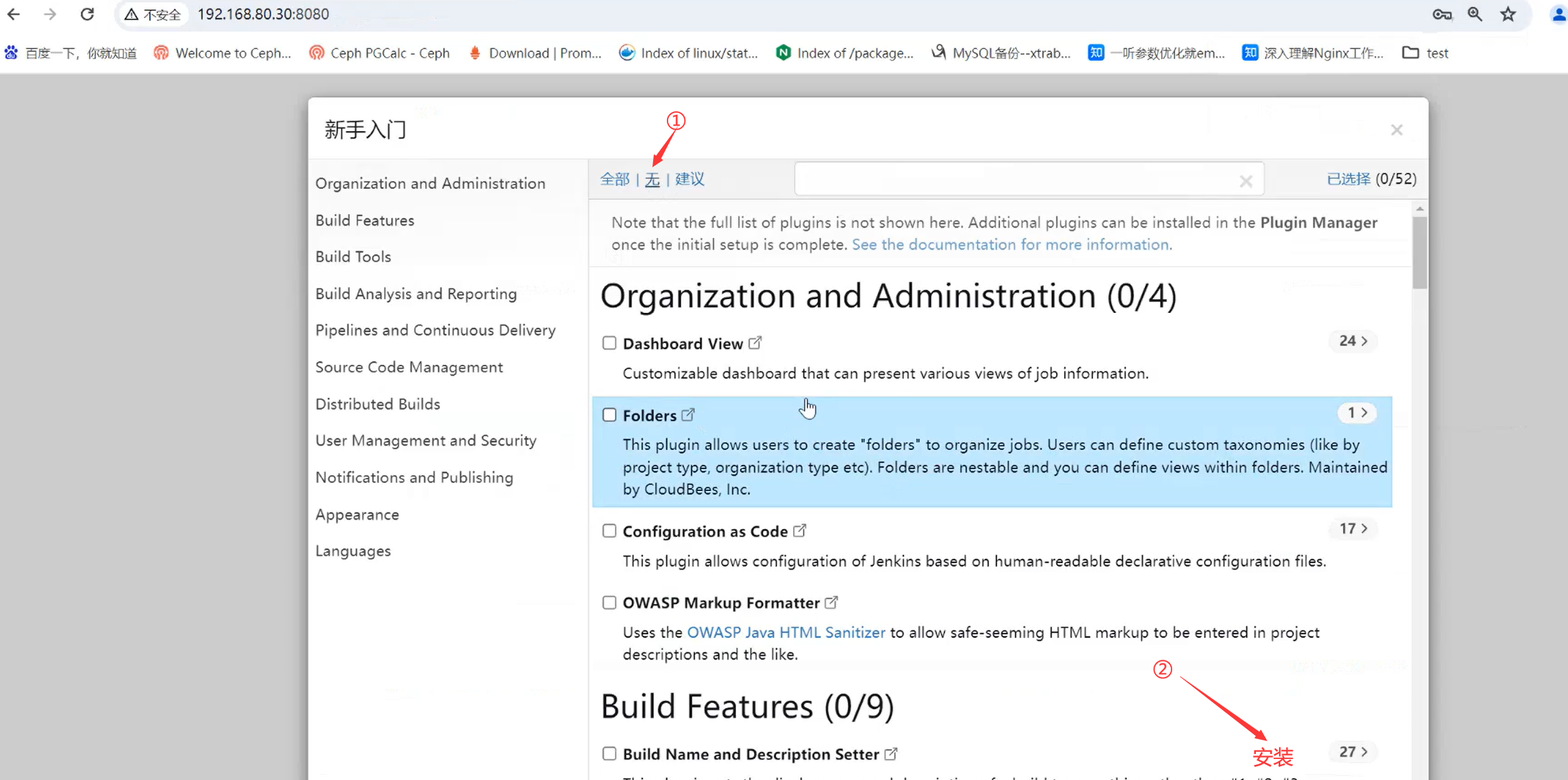This screenshot has height=780, width=1568.
Task: Click the plugin list vertical scrollbar
Action: (1419, 252)
